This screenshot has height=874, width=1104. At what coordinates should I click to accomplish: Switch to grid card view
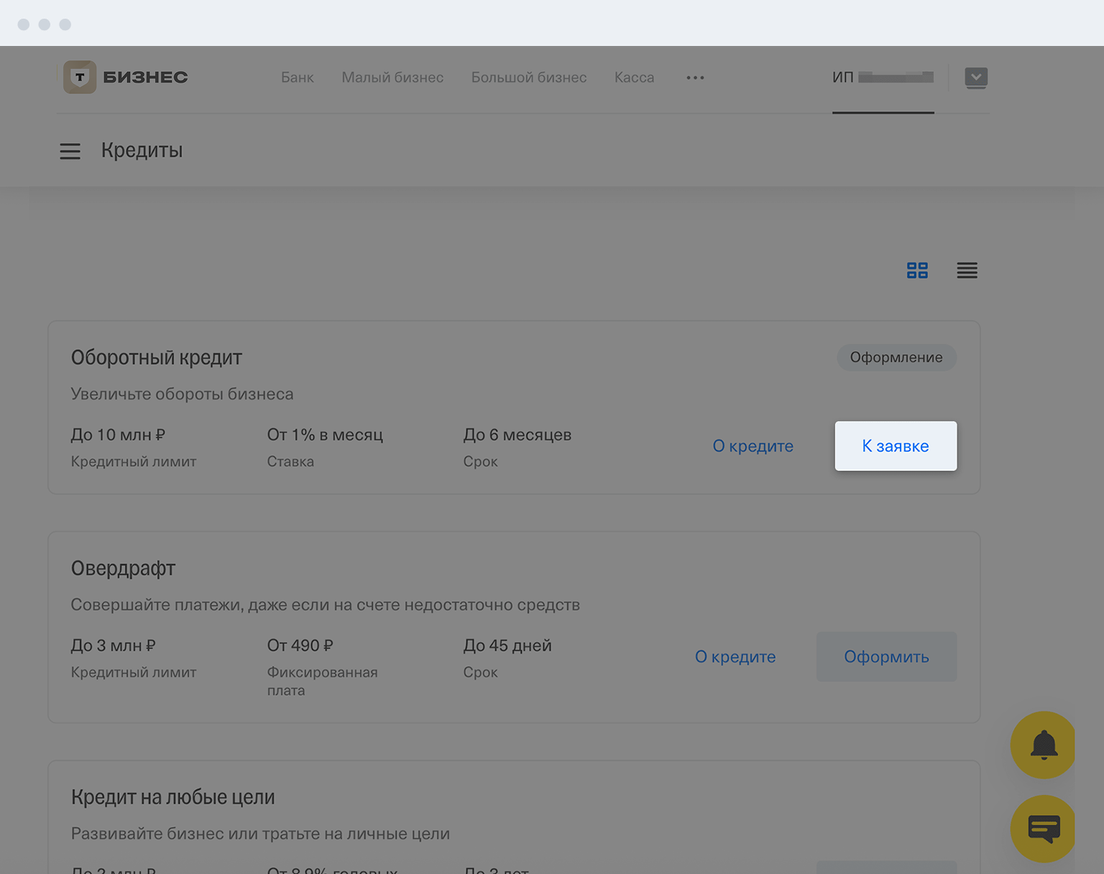click(917, 270)
